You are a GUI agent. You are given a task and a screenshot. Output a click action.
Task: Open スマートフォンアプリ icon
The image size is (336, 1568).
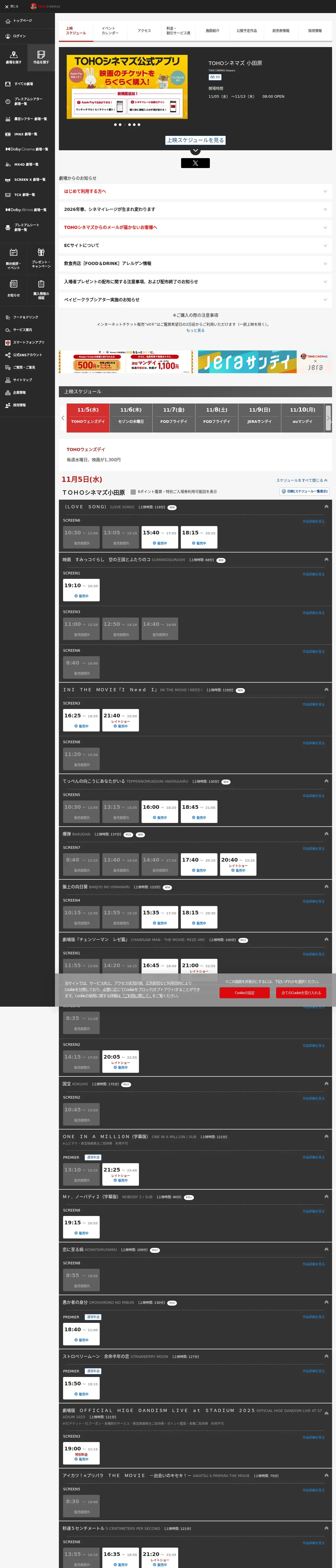pos(8,343)
